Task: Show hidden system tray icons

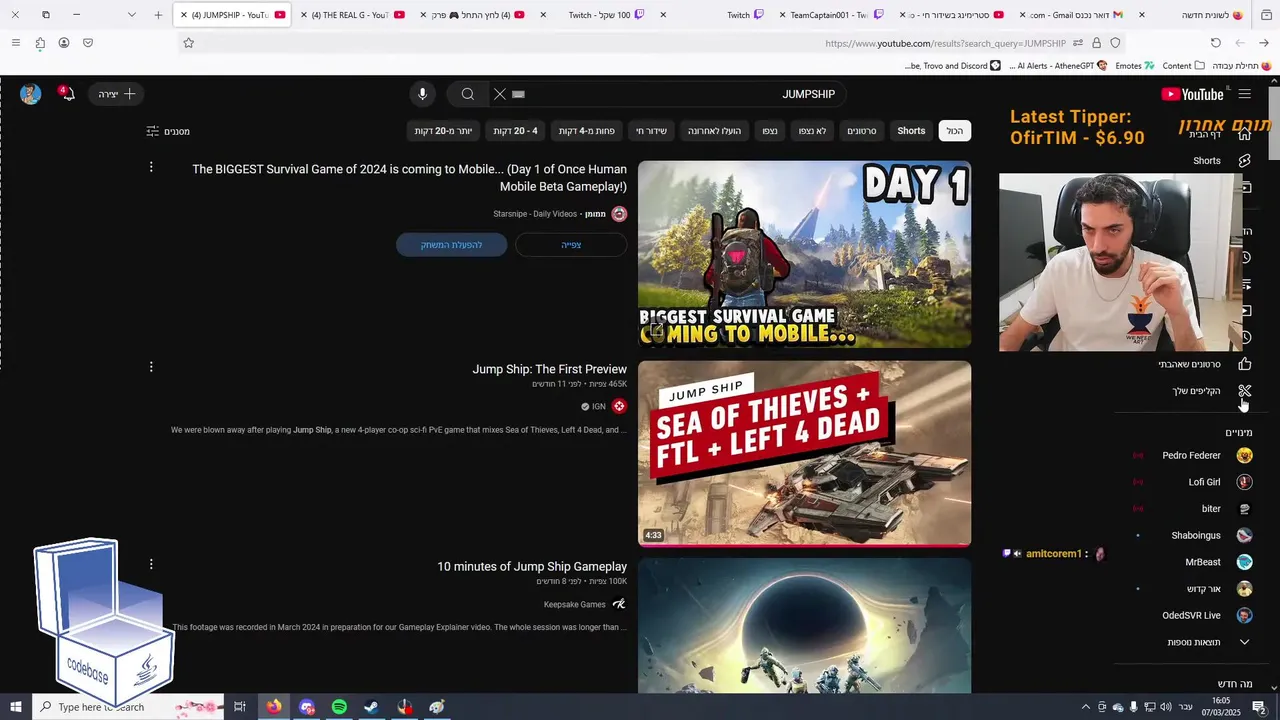Action: pos(1086,707)
